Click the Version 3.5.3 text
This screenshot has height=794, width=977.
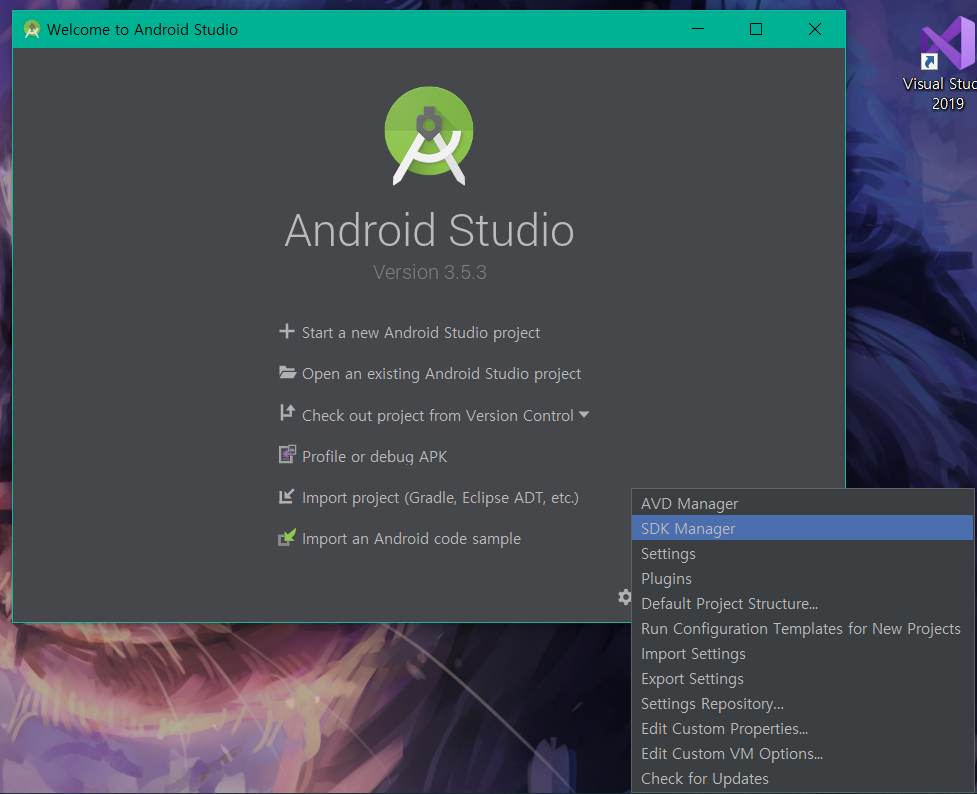pyautogui.click(x=429, y=272)
